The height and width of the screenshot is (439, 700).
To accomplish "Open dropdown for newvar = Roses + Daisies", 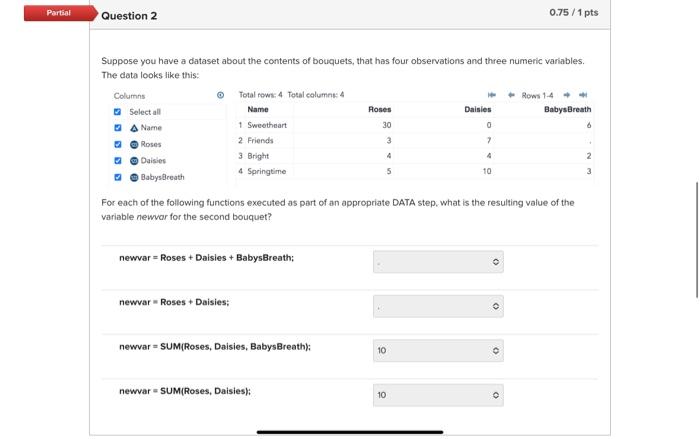I will [438, 306].
